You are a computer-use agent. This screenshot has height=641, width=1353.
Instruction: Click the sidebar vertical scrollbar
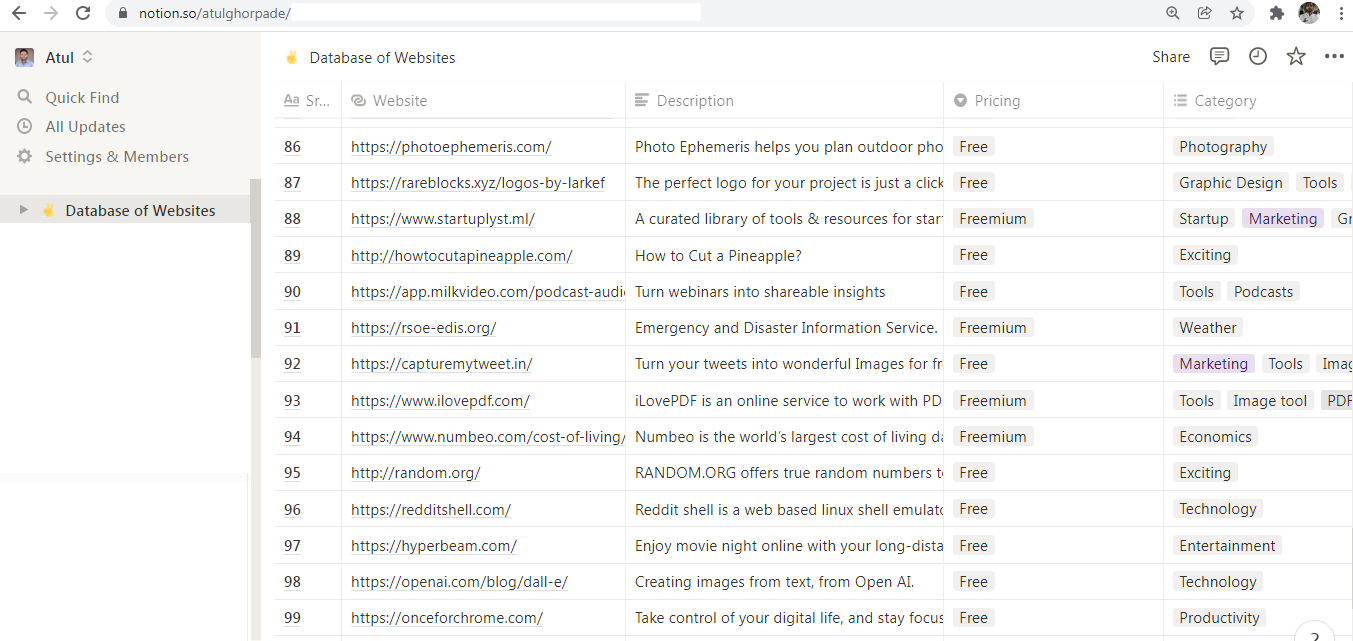255,268
